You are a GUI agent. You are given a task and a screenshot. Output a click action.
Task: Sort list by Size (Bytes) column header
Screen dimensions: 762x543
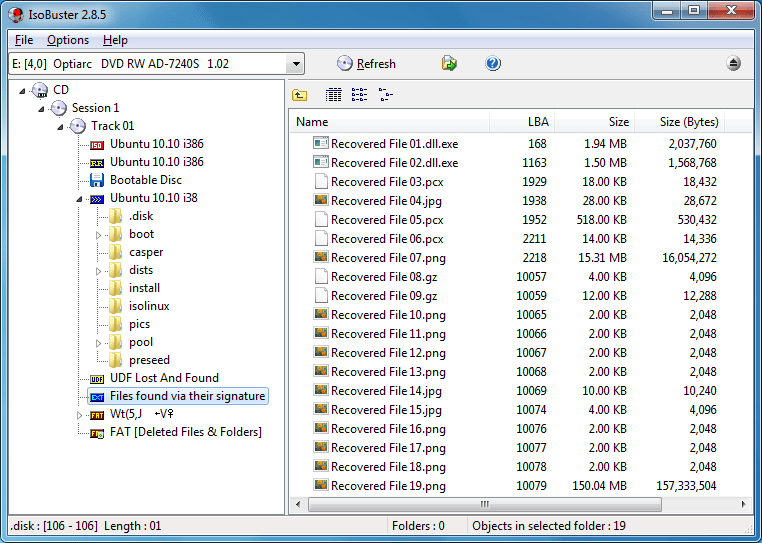click(689, 122)
